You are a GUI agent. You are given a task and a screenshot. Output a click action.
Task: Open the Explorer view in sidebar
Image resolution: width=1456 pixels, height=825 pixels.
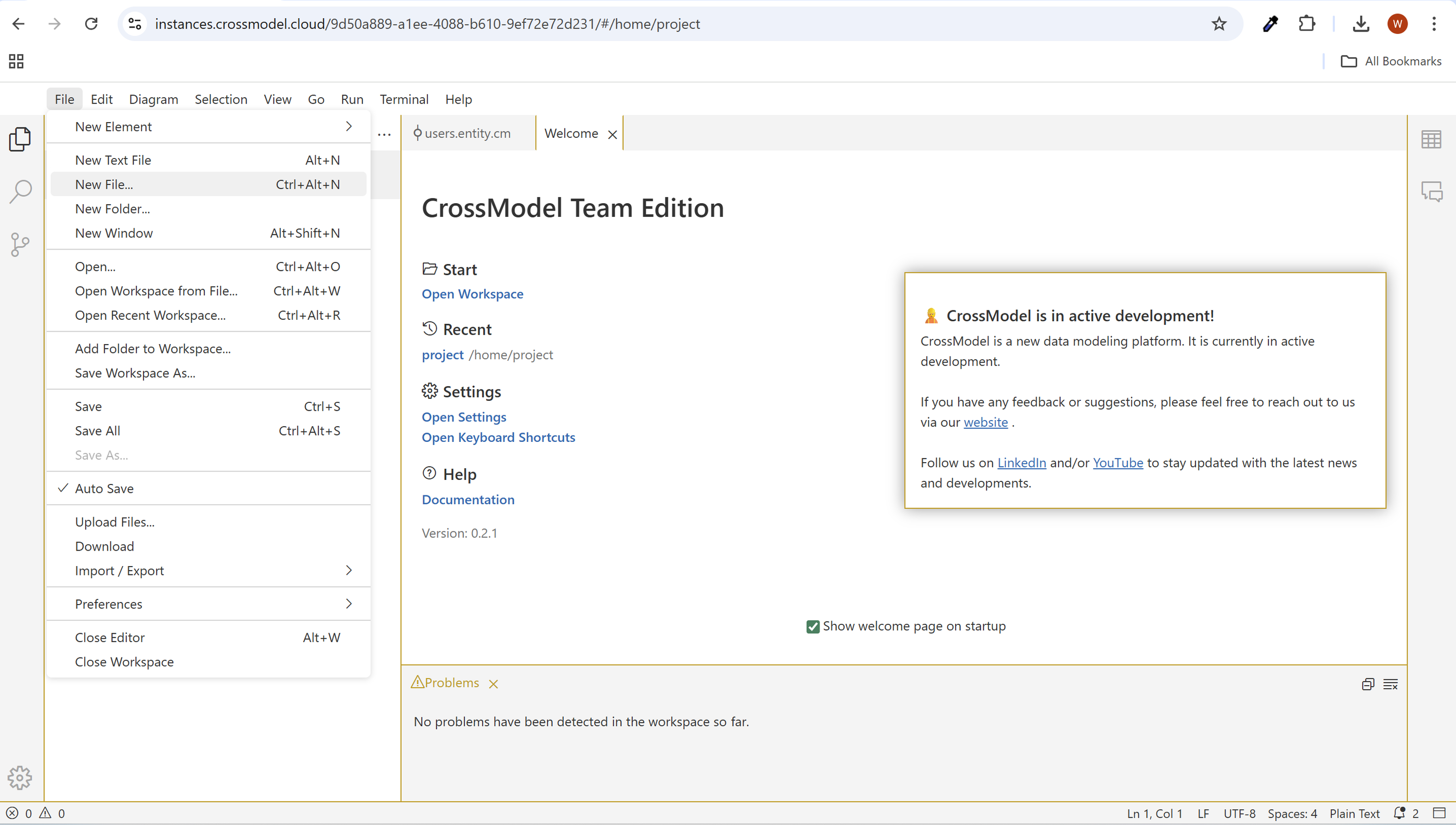20,139
